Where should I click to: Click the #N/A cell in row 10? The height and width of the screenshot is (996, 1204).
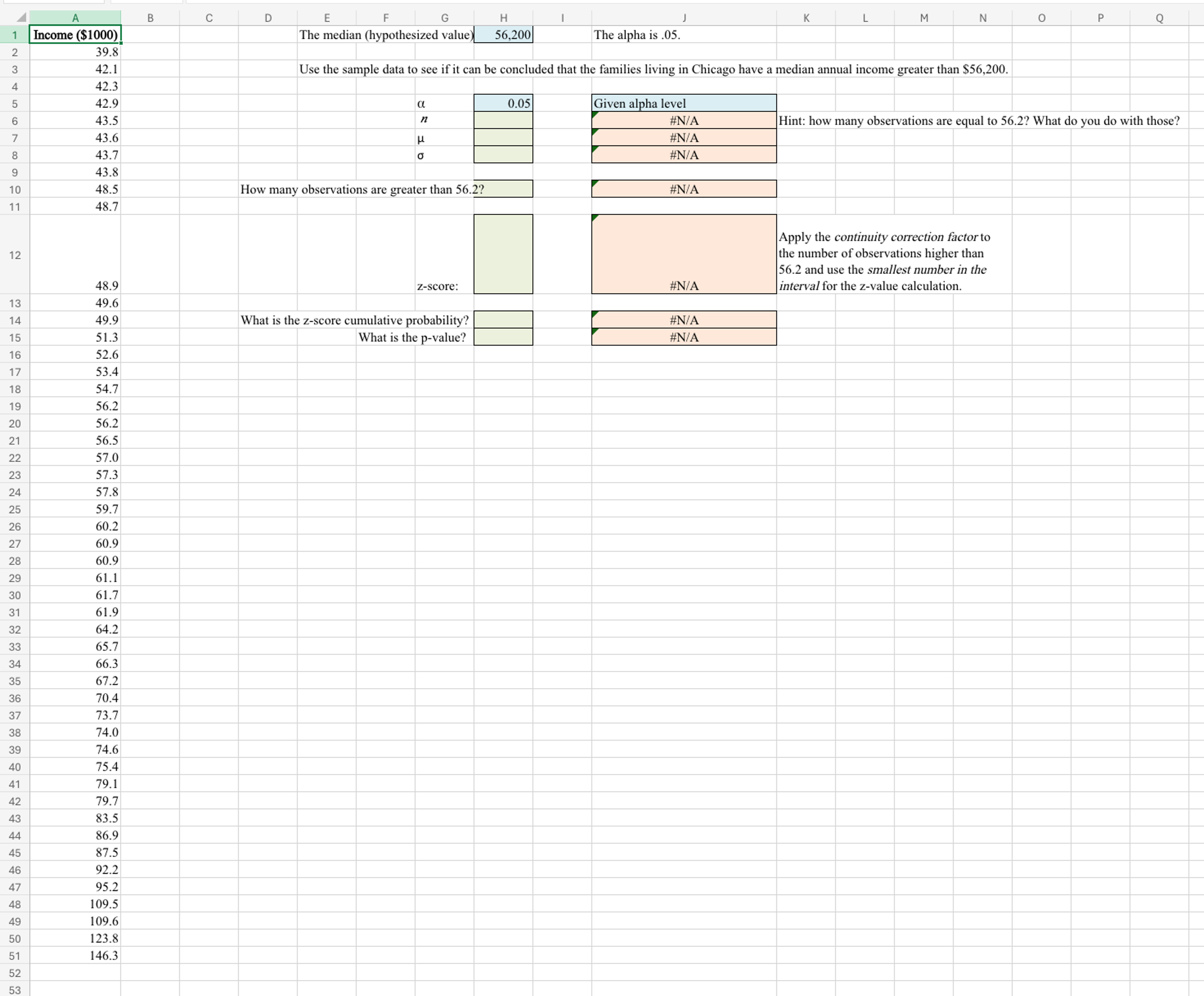pyautogui.click(x=684, y=189)
